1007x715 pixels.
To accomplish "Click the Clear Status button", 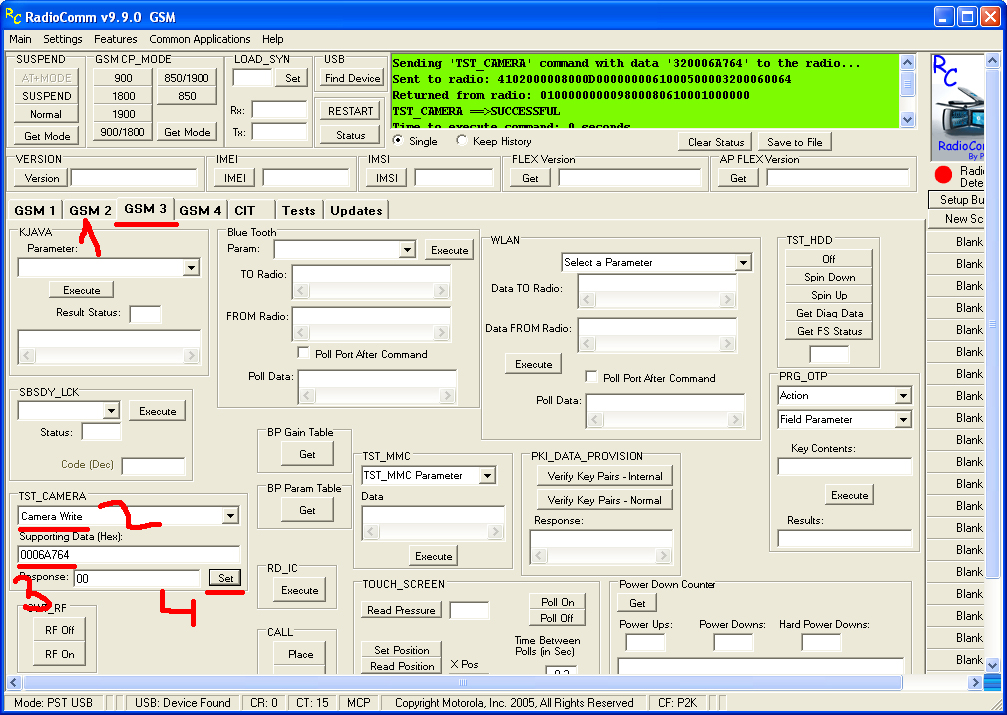I will pos(716,142).
